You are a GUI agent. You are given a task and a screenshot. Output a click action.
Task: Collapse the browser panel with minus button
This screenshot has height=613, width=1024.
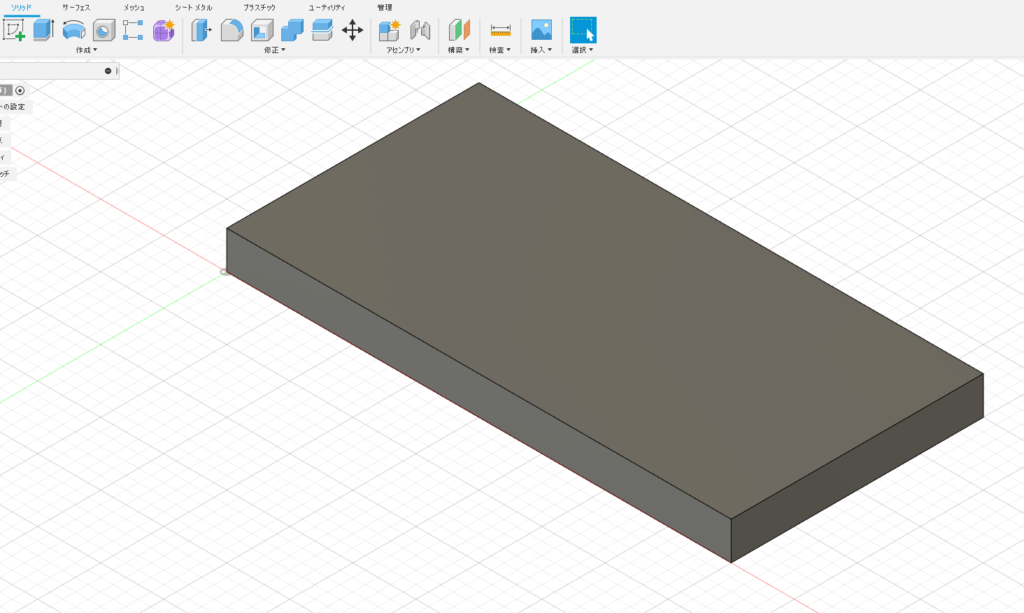click(x=108, y=71)
